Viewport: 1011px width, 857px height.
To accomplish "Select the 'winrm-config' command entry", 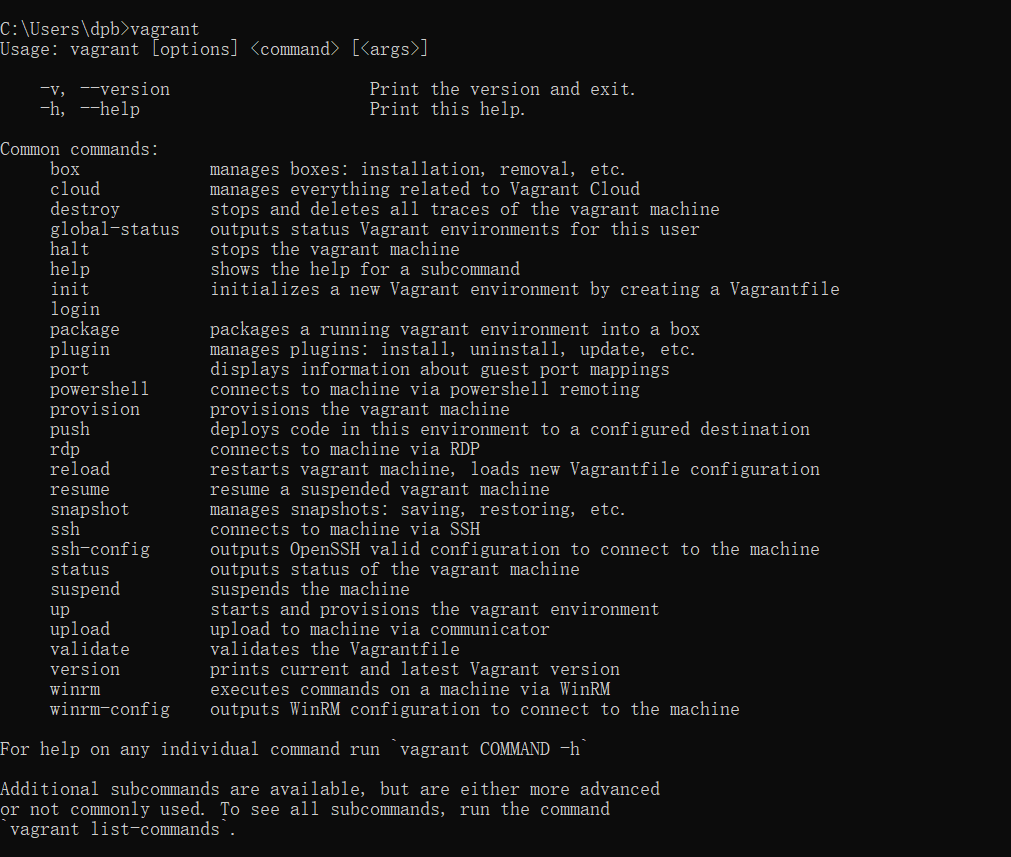I will (x=110, y=709).
